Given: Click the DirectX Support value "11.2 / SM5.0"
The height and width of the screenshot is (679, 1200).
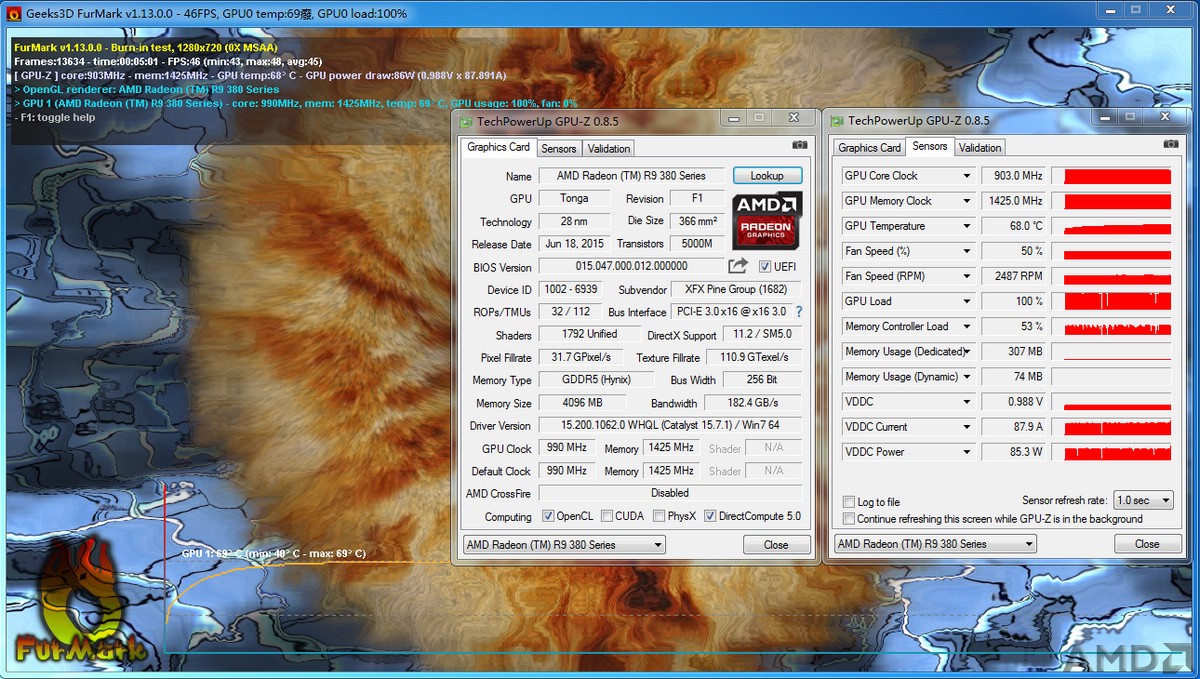Looking at the screenshot, I should 762,335.
